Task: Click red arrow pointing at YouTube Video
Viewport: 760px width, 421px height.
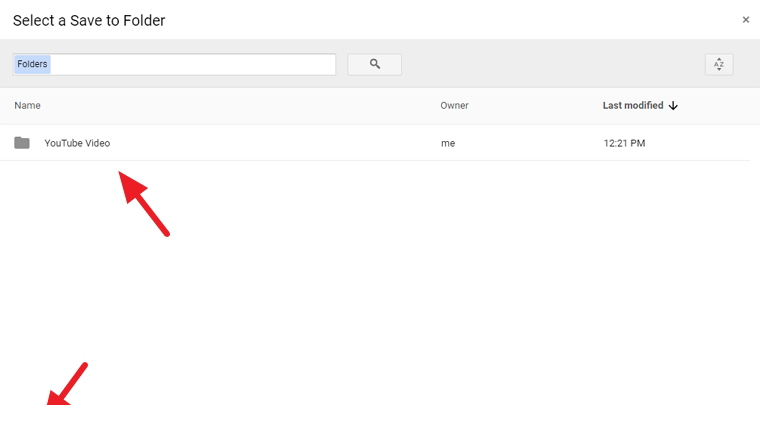Action: click(144, 203)
